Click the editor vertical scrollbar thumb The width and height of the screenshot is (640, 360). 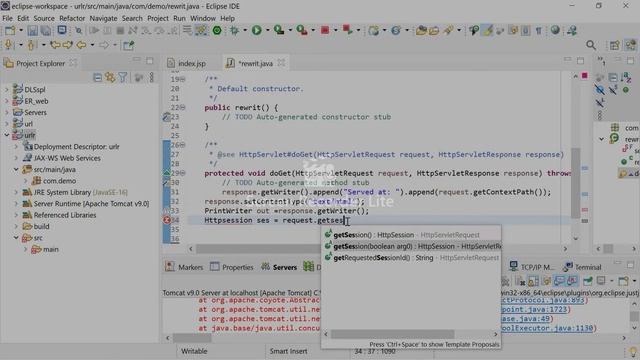click(x=576, y=183)
